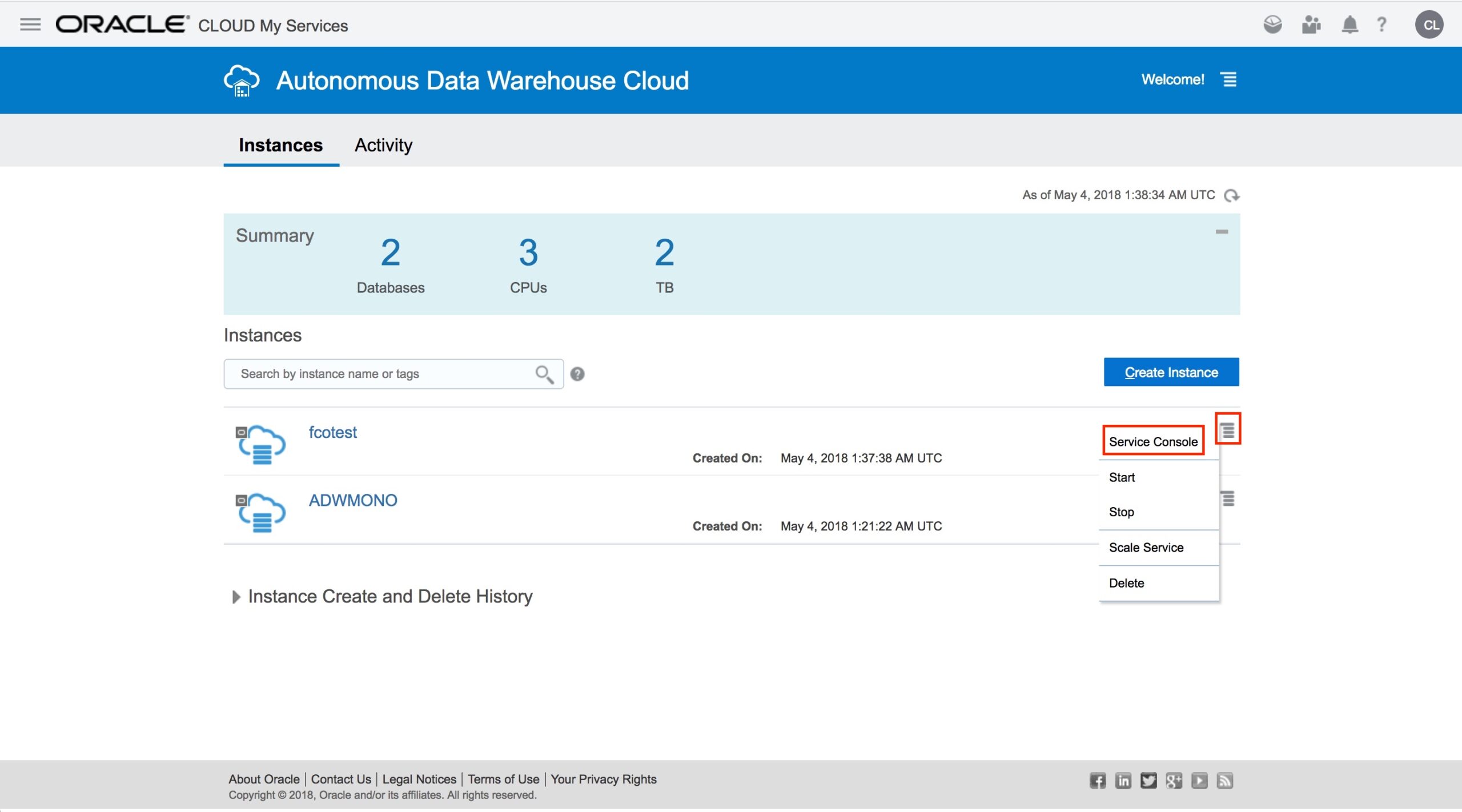Click the Create Instance button
The image size is (1462, 812).
pos(1171,372)
